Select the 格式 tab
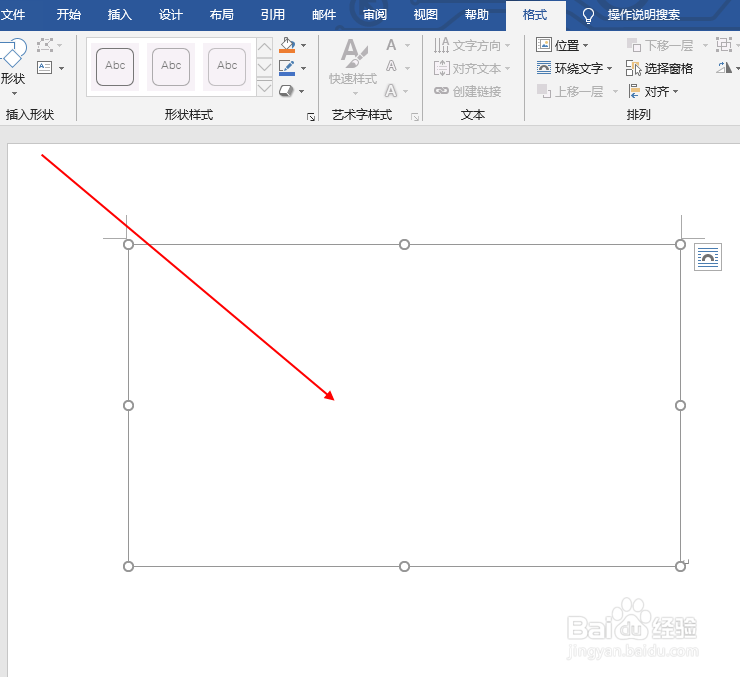 535,15
